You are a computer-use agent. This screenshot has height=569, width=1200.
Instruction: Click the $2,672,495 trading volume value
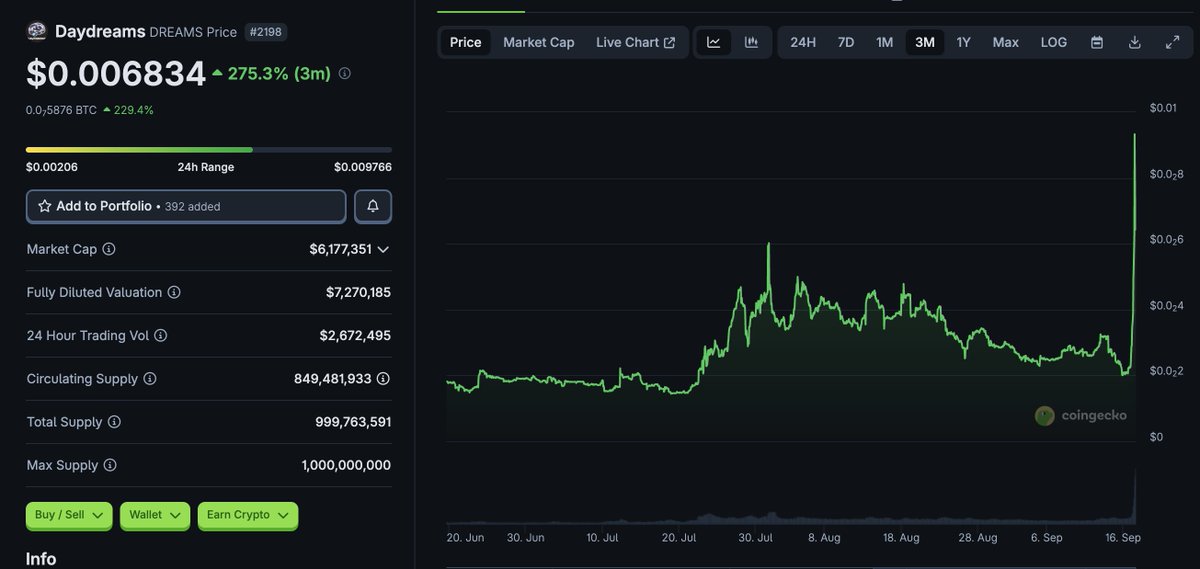356,336
